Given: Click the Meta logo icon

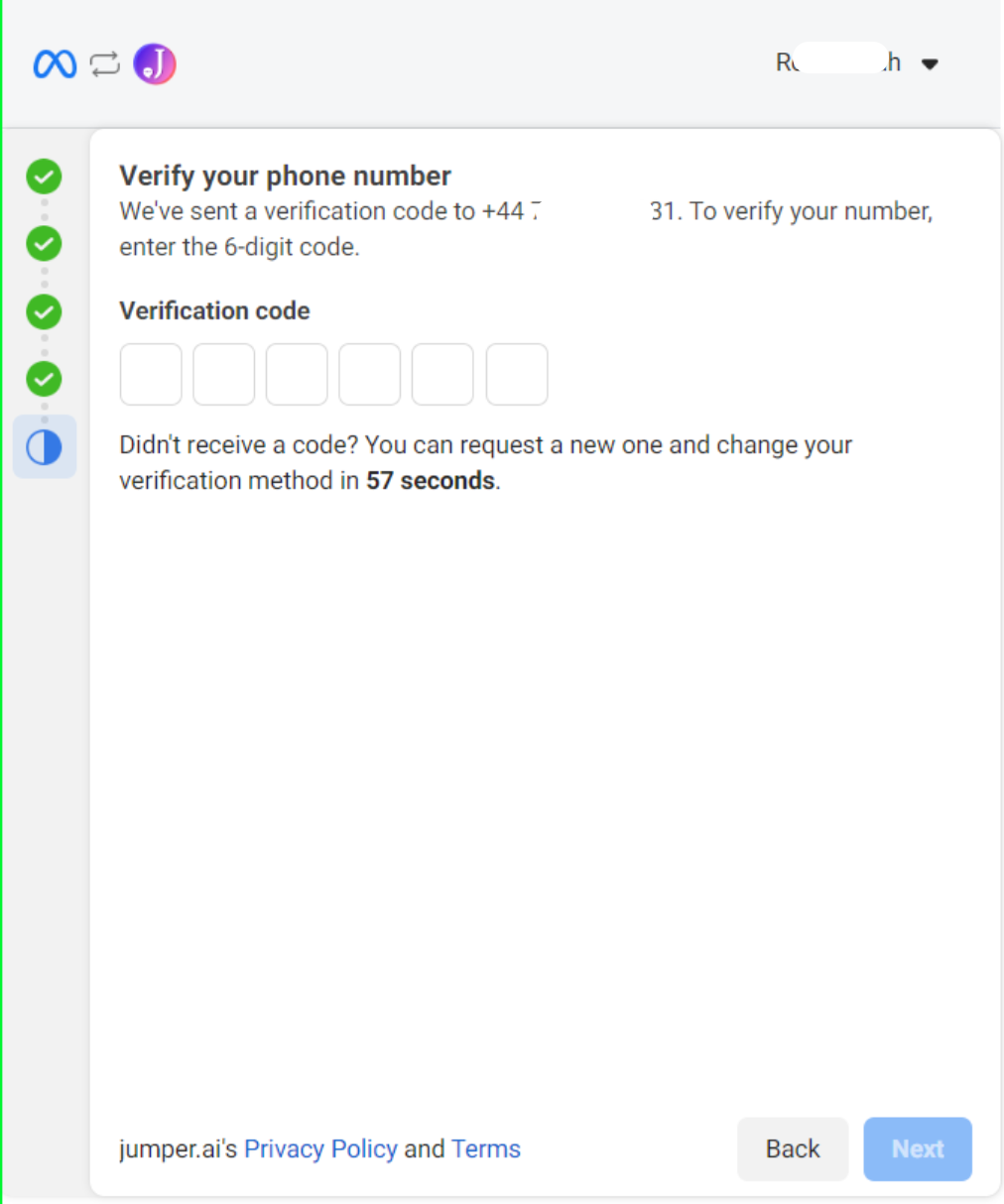Looking at the screenshot, I should pos(55,62).
